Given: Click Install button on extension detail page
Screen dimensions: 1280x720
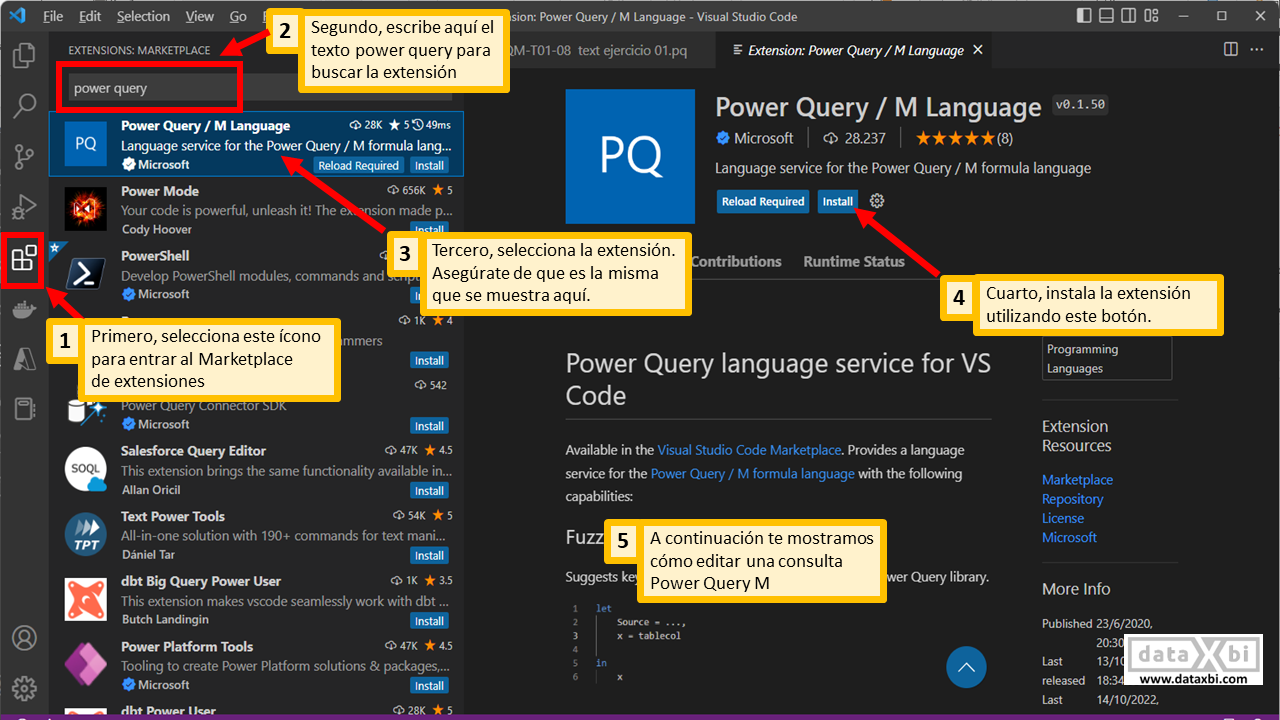Looking at the screenshot, I should click(x=837, y=201).
